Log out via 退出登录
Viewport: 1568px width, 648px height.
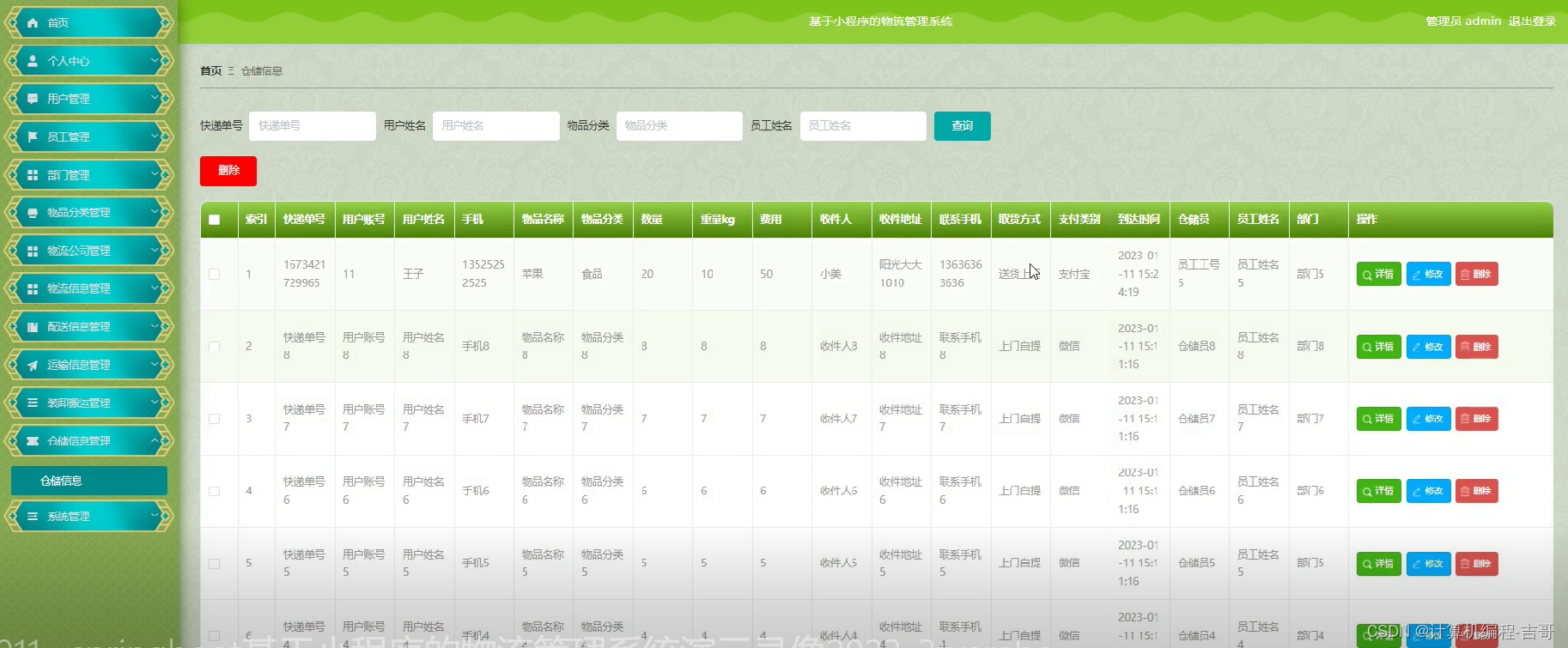click(1532, 21)
